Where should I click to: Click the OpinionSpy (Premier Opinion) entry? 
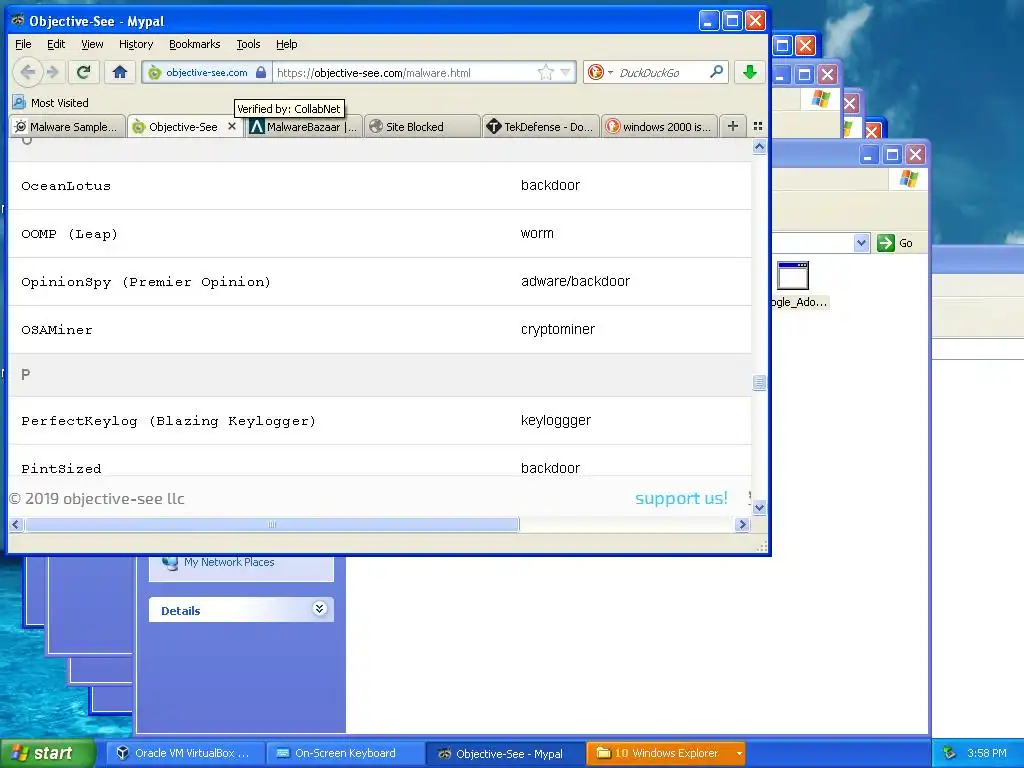146,281
